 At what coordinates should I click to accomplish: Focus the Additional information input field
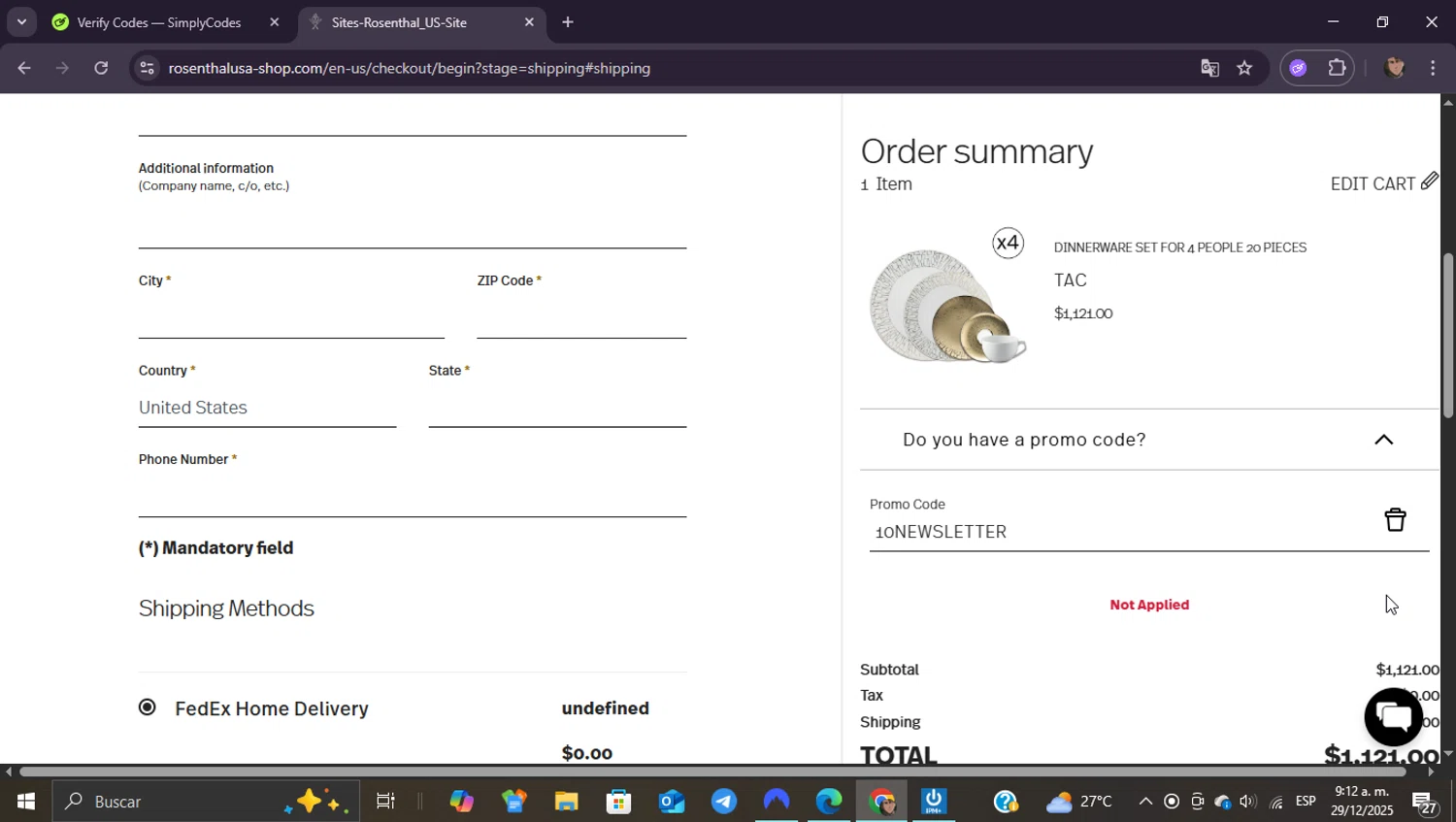[x=413, y=228]
